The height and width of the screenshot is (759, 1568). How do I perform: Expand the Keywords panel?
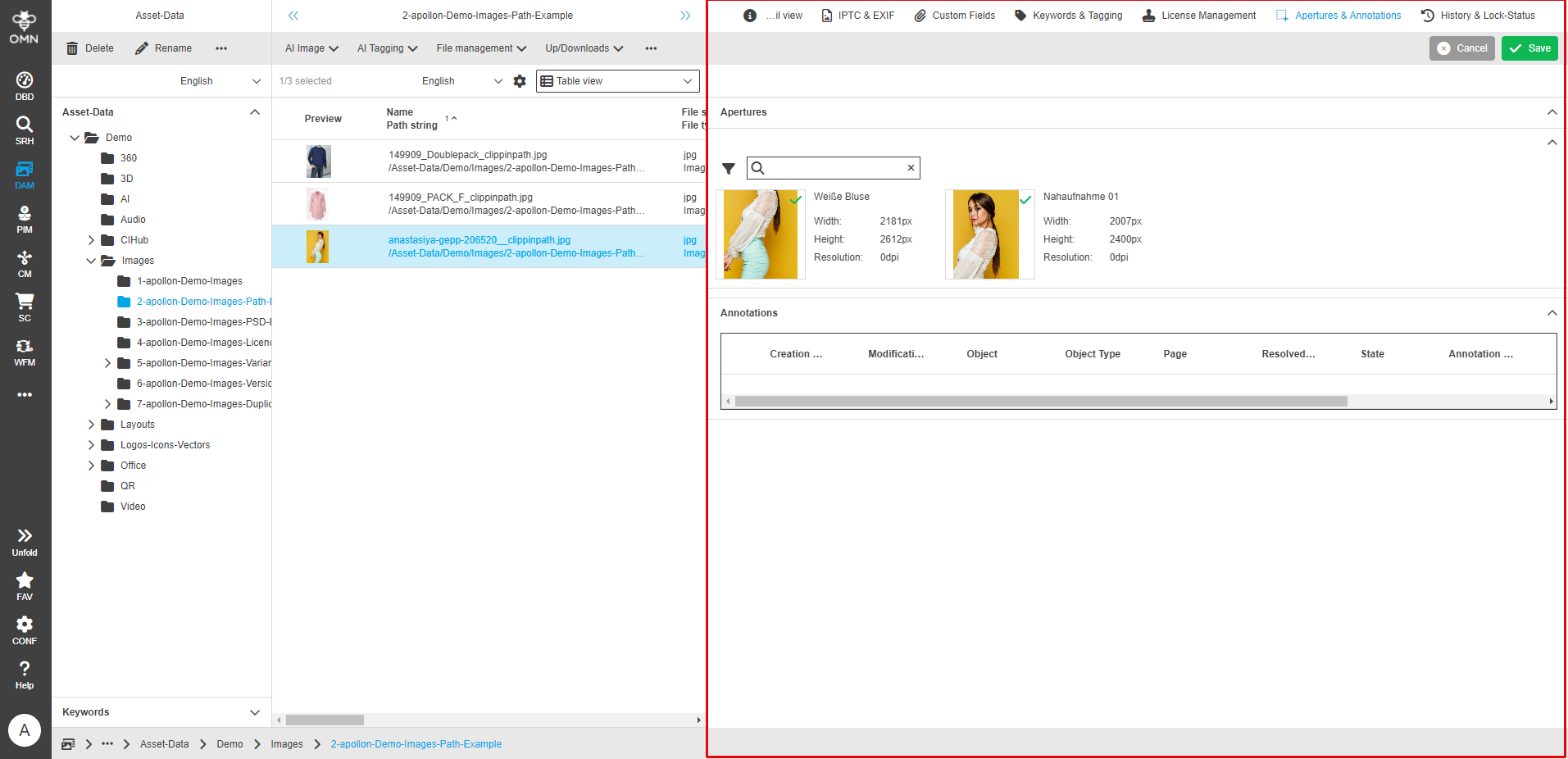tap(255, 712)
